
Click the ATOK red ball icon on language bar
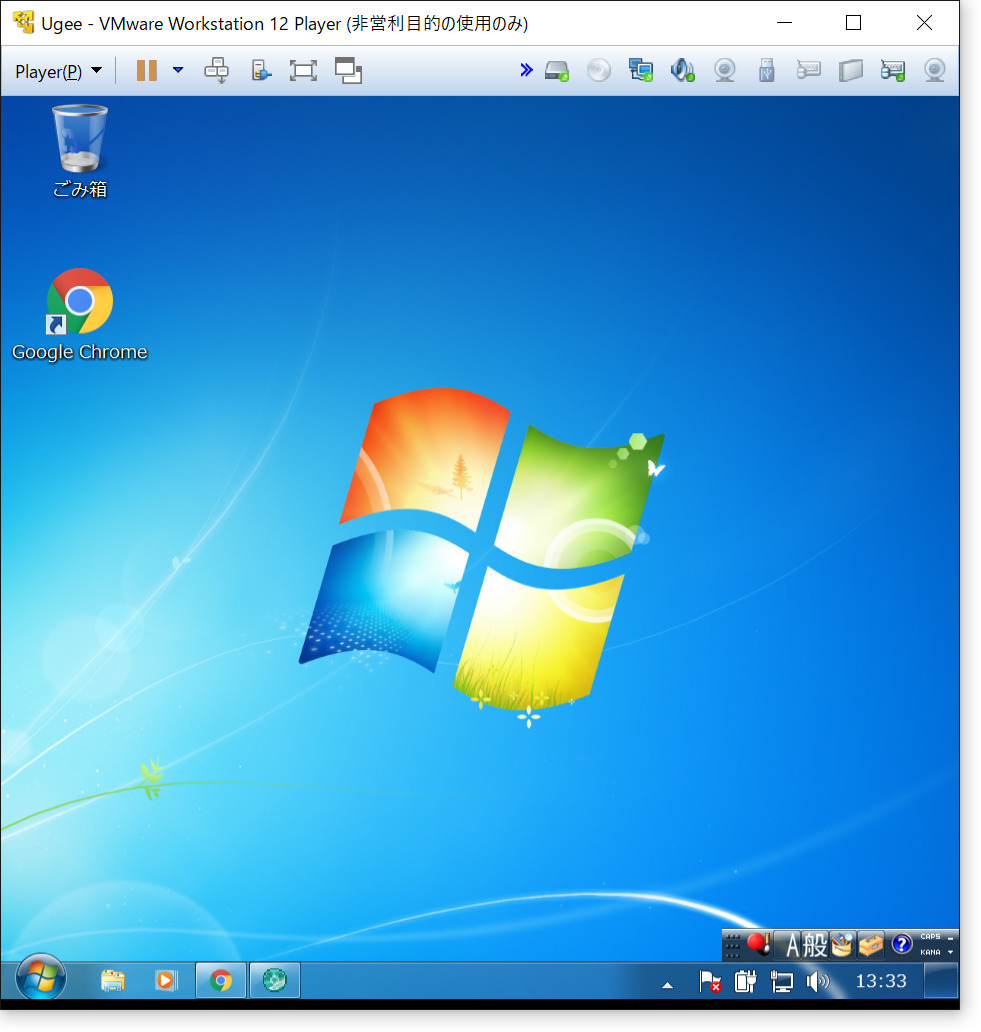(759, 944)
